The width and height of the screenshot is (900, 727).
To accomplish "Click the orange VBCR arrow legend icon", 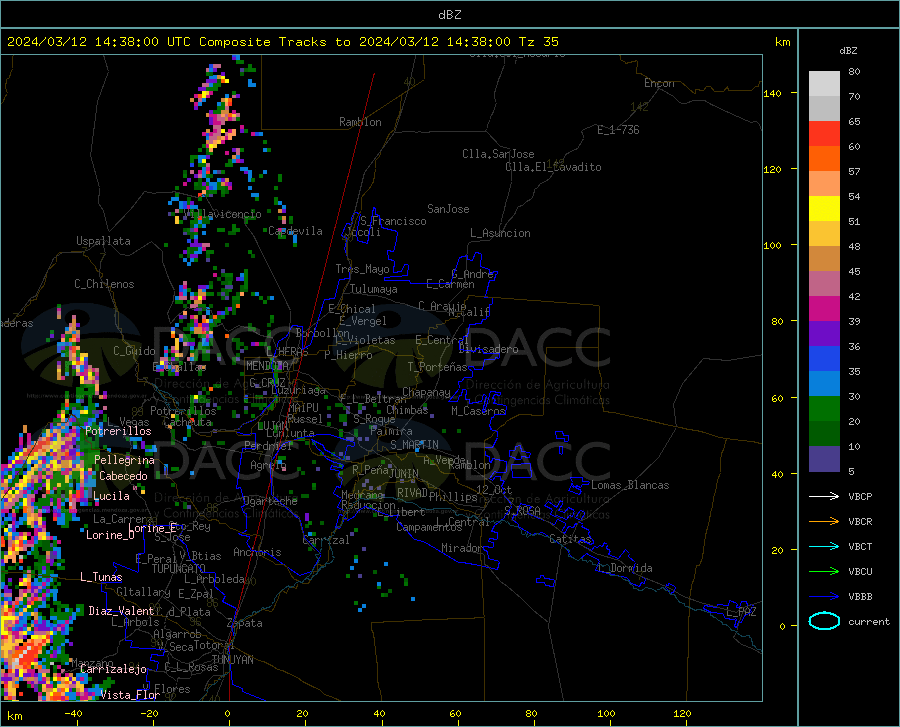I will tap(824, 521).
